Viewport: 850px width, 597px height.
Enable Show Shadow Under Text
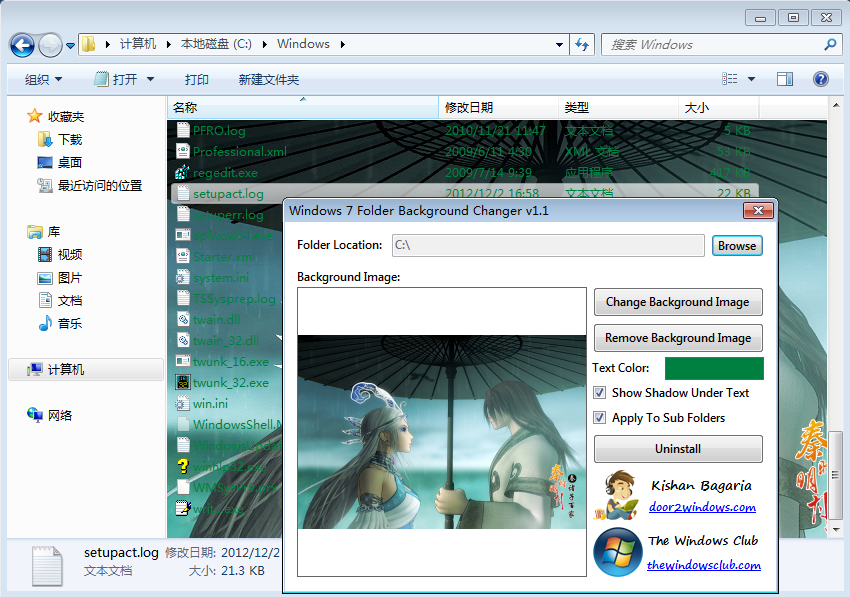[600, 393]
